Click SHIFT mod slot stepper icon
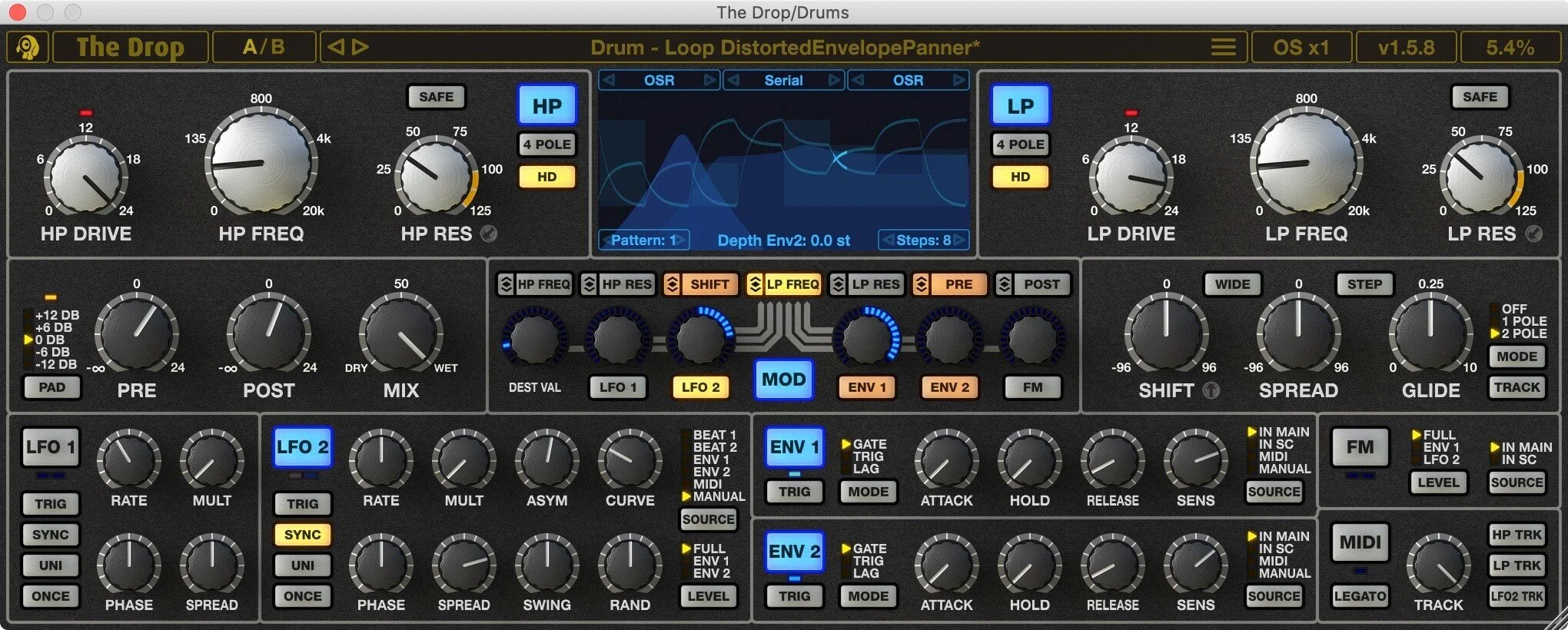1568x630 pixels. point(672,284)
